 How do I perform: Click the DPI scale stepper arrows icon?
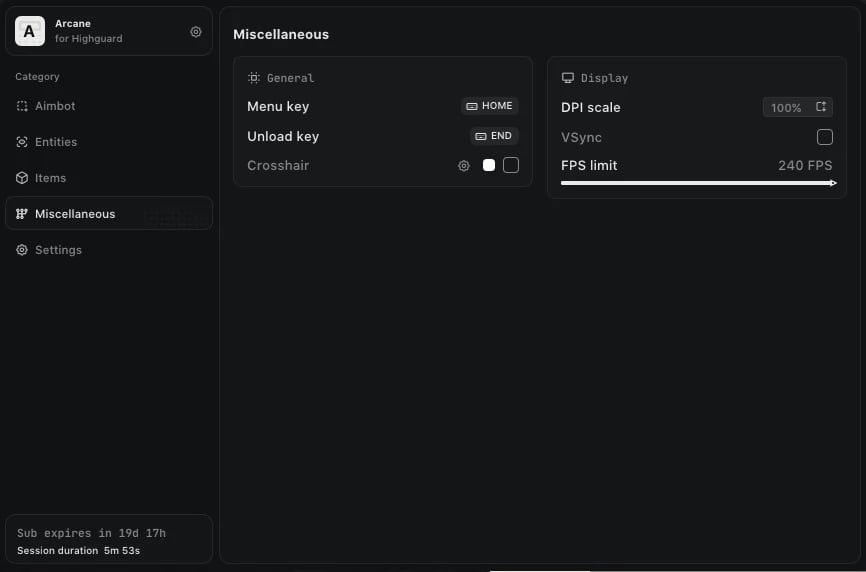pyautogui.click(x=821, y=107)
